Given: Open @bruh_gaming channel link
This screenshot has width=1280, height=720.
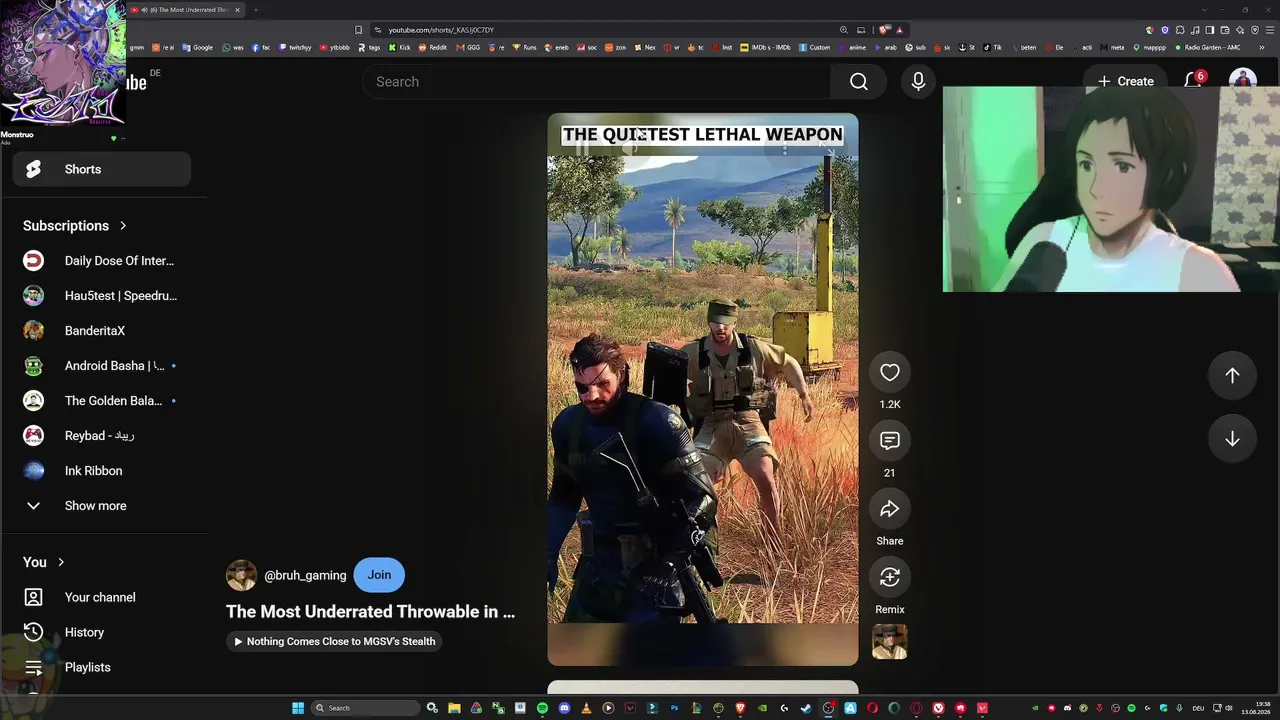Looking at the screenshot, I should pyautogui.click(x=305, y=575).
